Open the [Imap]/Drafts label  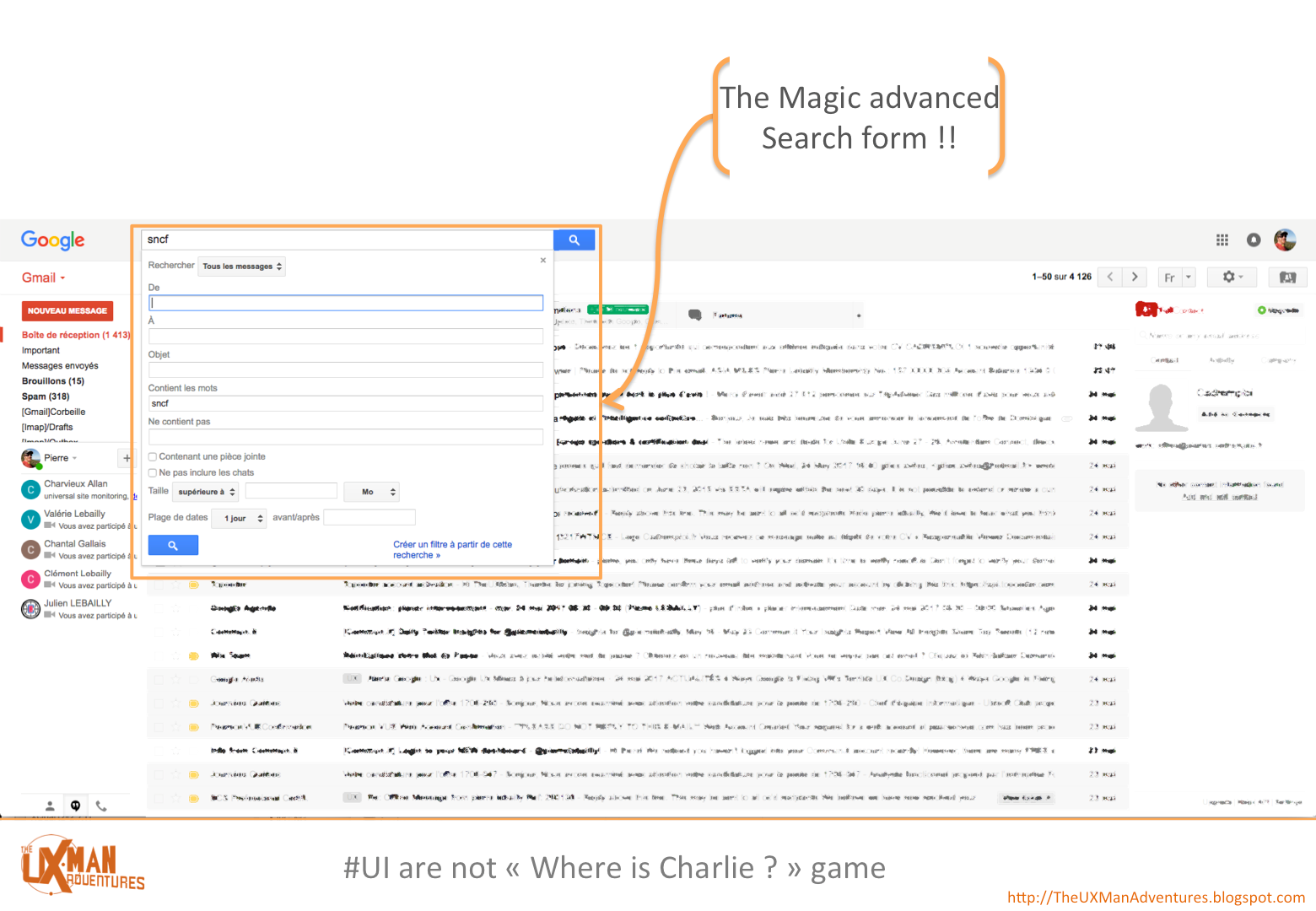pyautogui.click(x=47, y=427)
